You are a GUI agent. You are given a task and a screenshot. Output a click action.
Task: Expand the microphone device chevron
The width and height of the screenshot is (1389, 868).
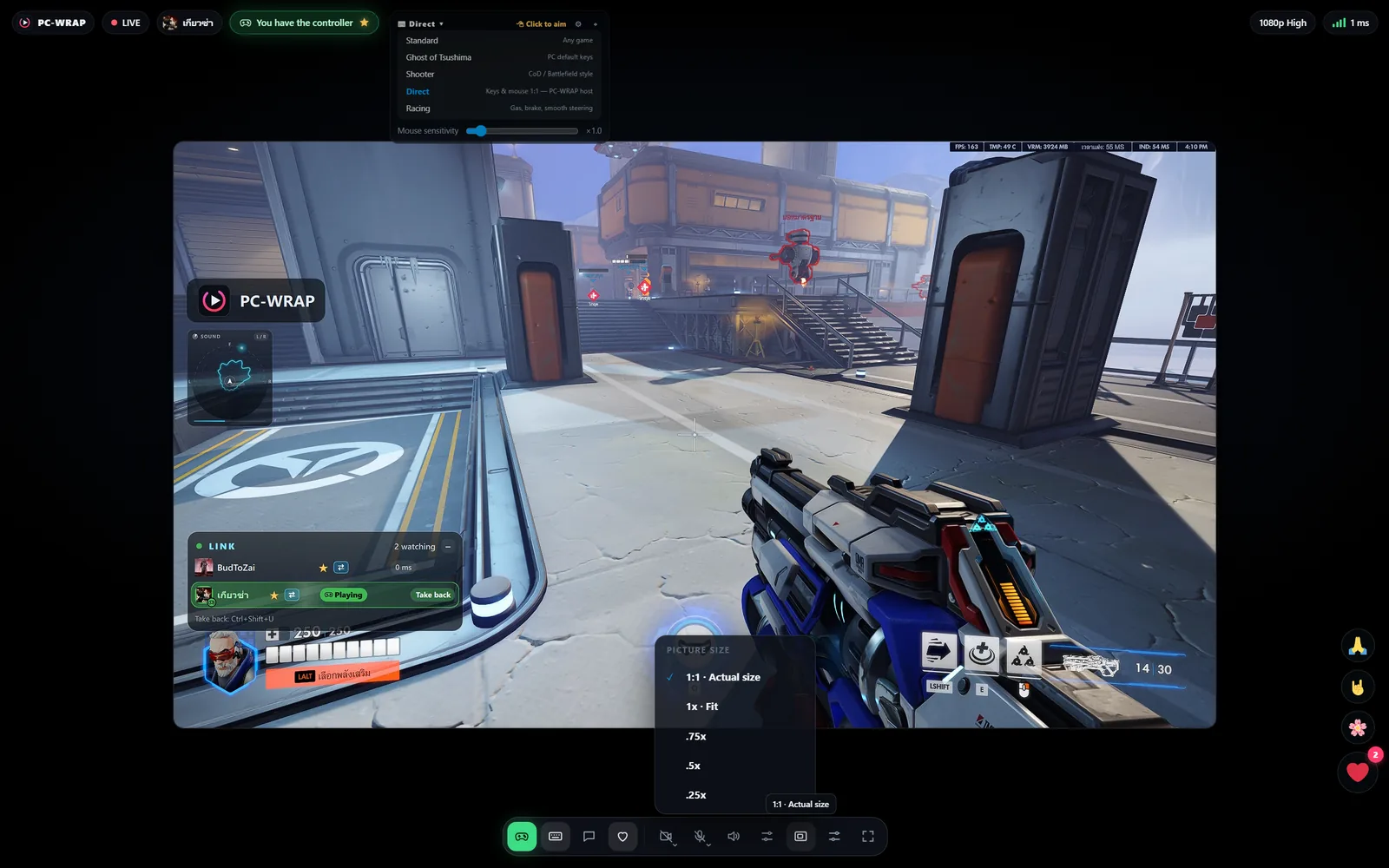tap(708, 844)
